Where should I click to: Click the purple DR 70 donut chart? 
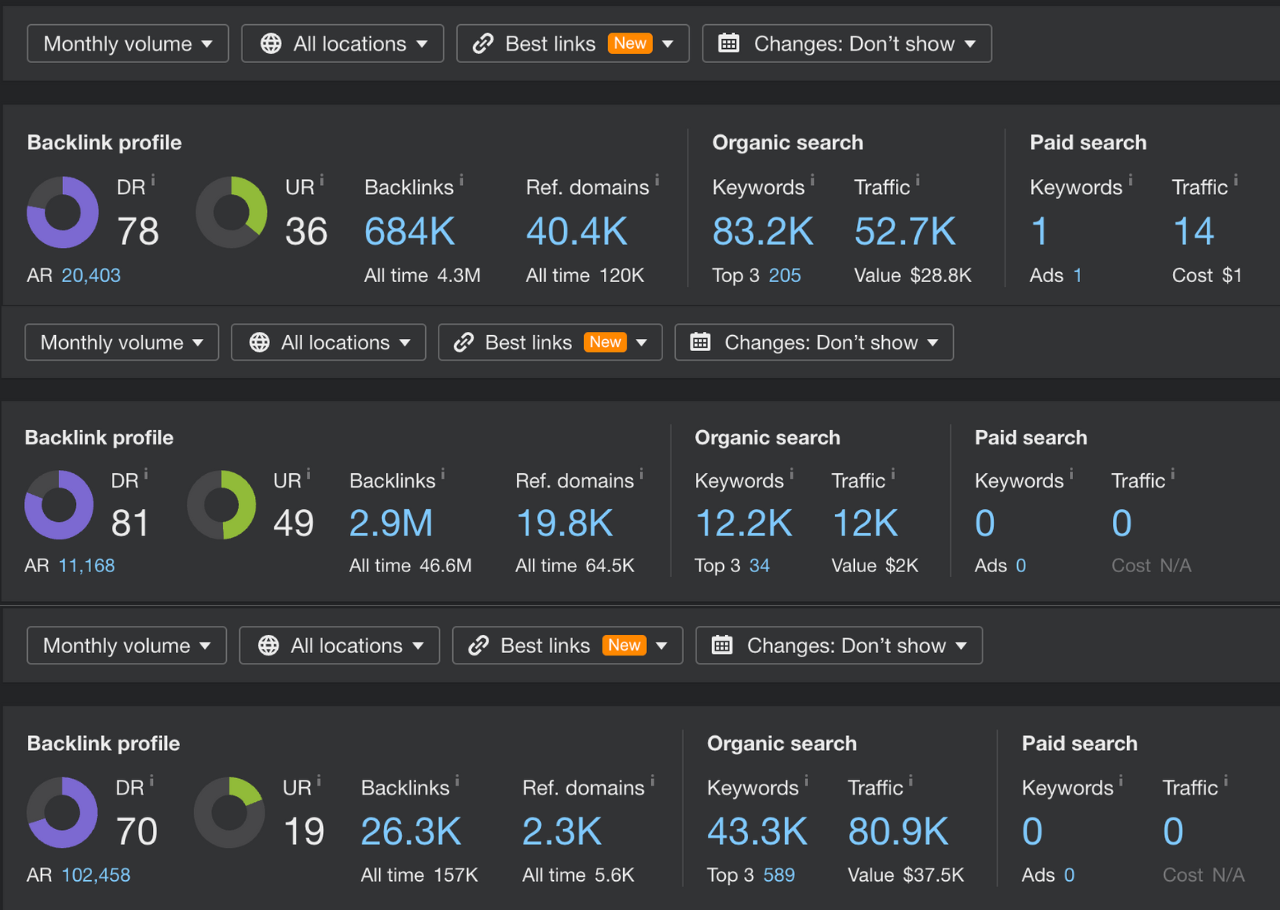pos(62,812)
